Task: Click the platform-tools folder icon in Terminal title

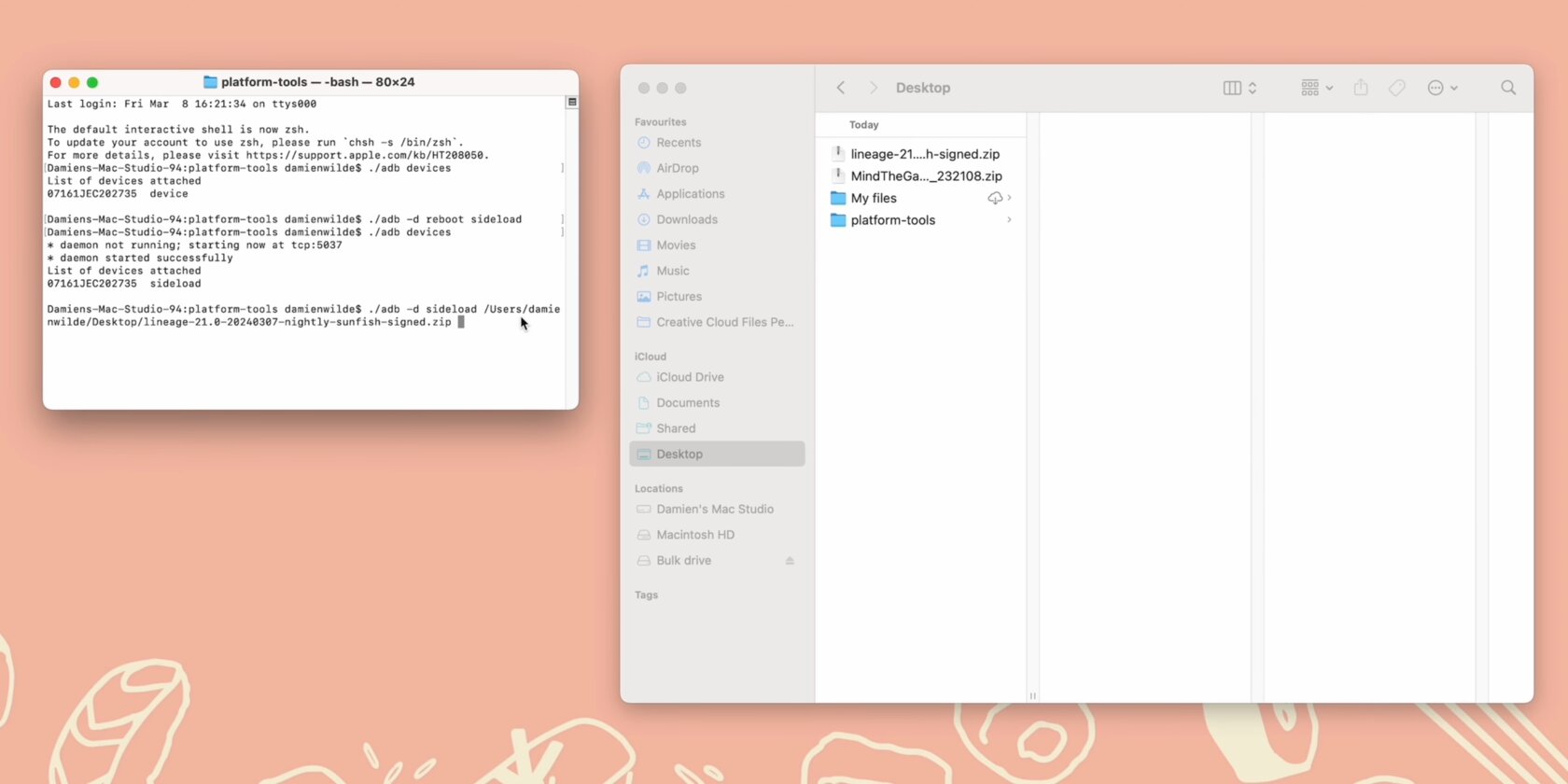Action: (210, 82)
